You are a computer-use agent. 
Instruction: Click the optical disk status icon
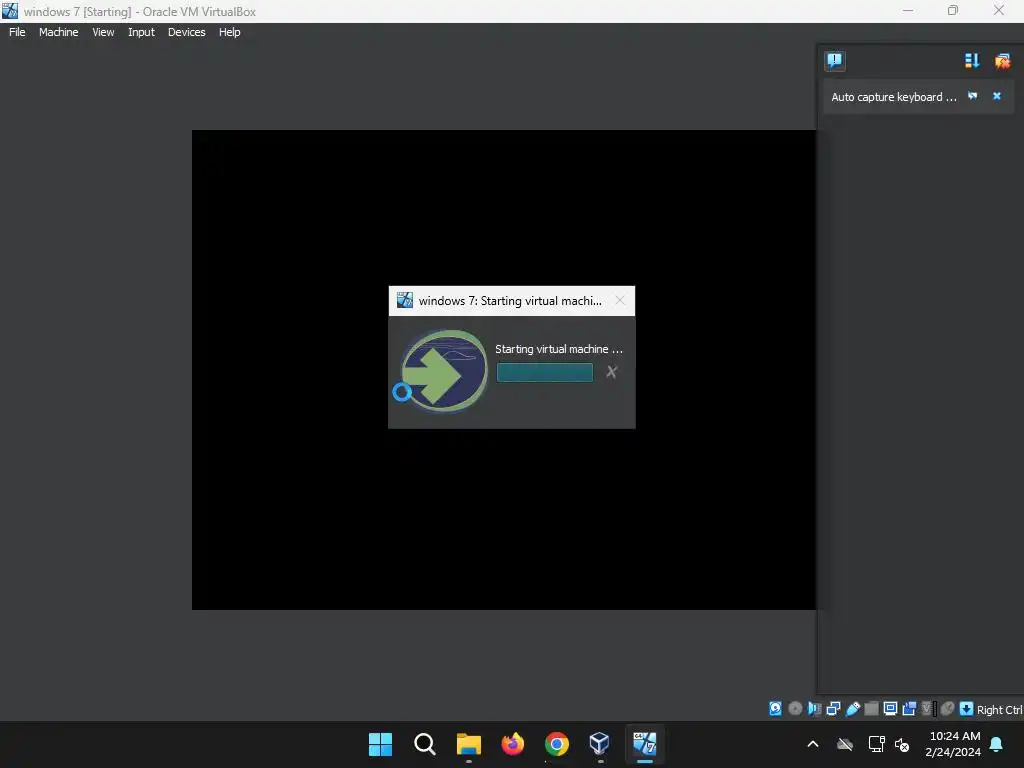pyautogui.click(x=795, y=709)
